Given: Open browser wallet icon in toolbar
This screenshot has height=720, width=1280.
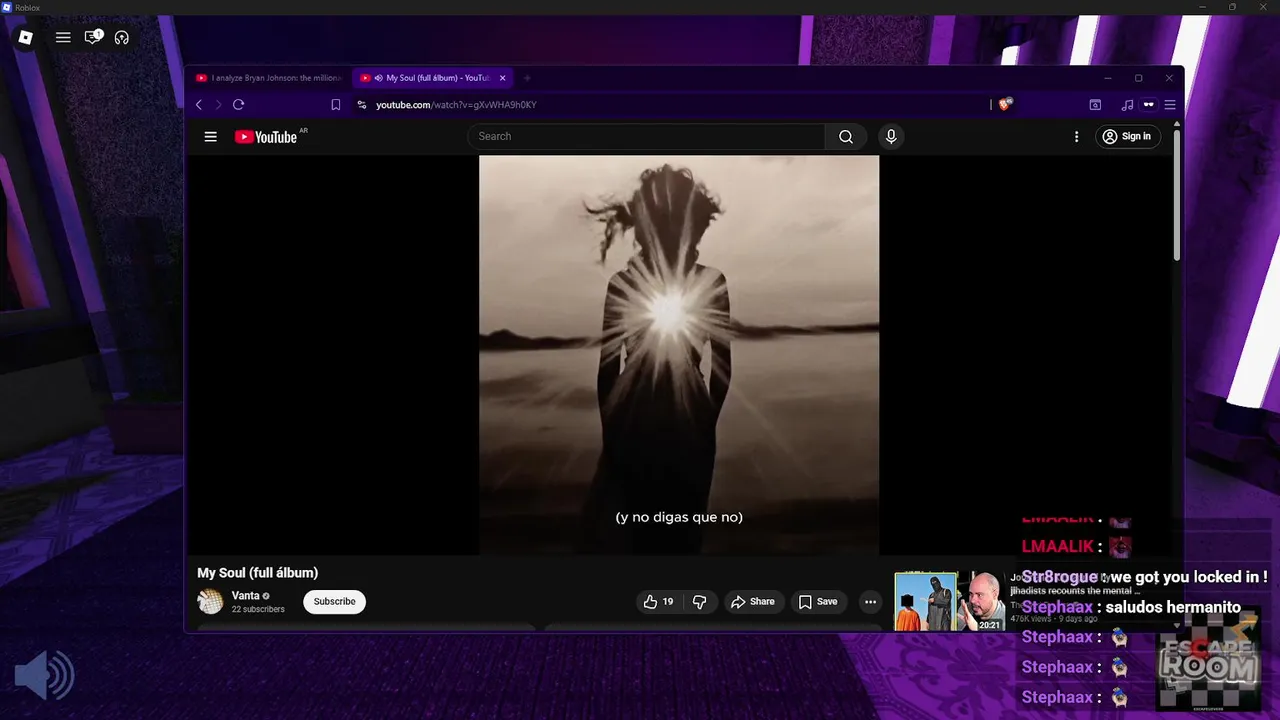Looking at the screenshot, I should pos(1095,105).
